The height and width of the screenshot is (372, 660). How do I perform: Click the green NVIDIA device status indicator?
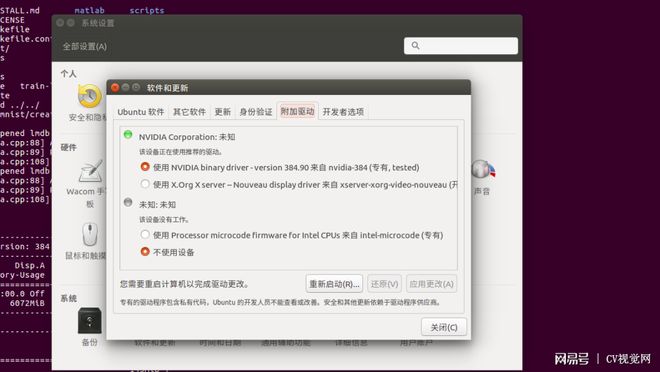point(128,135)
